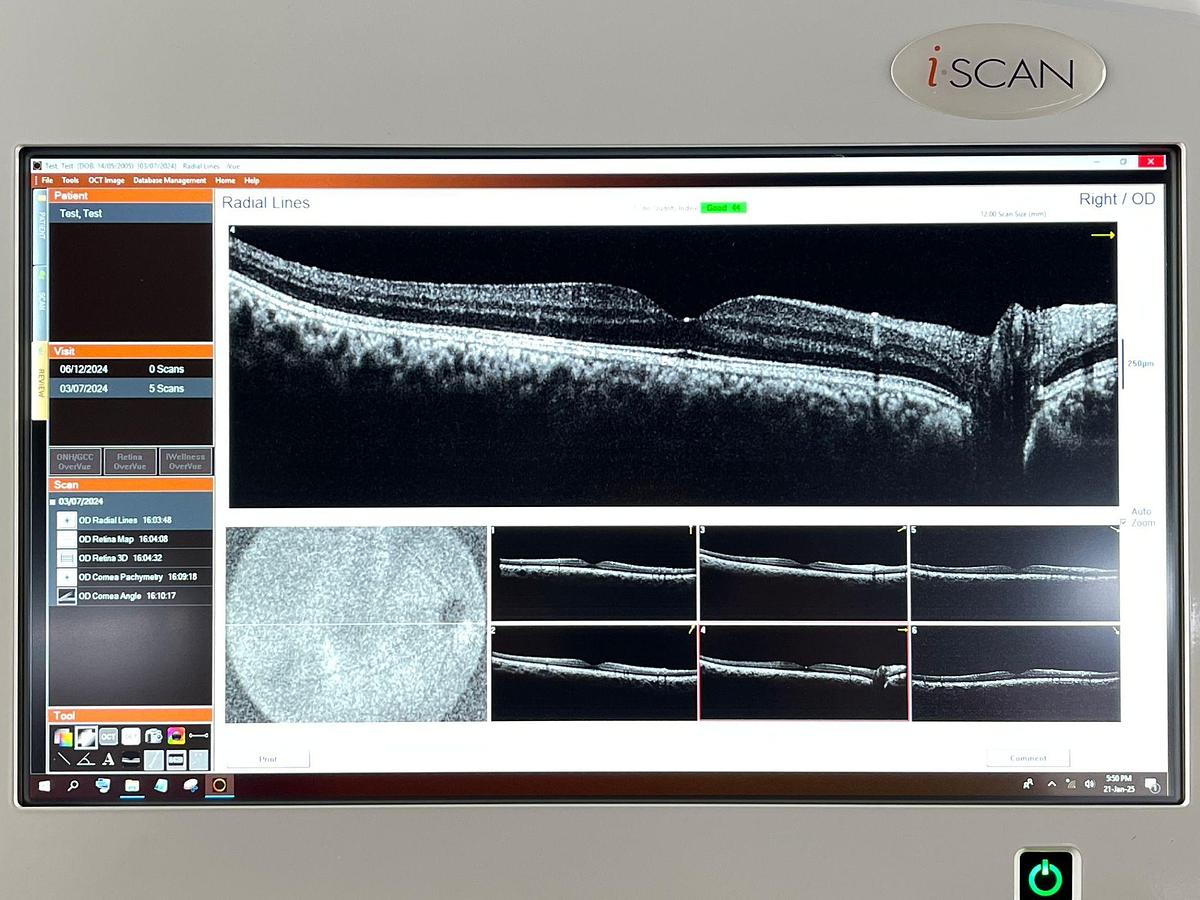
Task: Choose the angle measurement tool
Action: click(86, 760)
